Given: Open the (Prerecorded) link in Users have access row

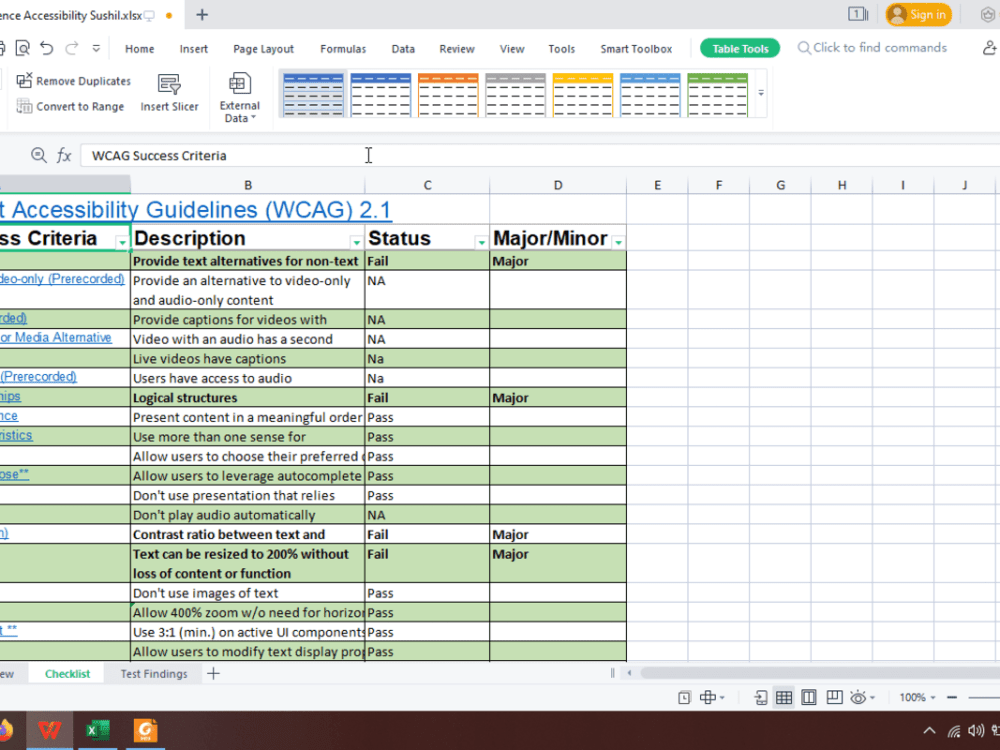Looking at the screenshot, I should coord(38,376).
